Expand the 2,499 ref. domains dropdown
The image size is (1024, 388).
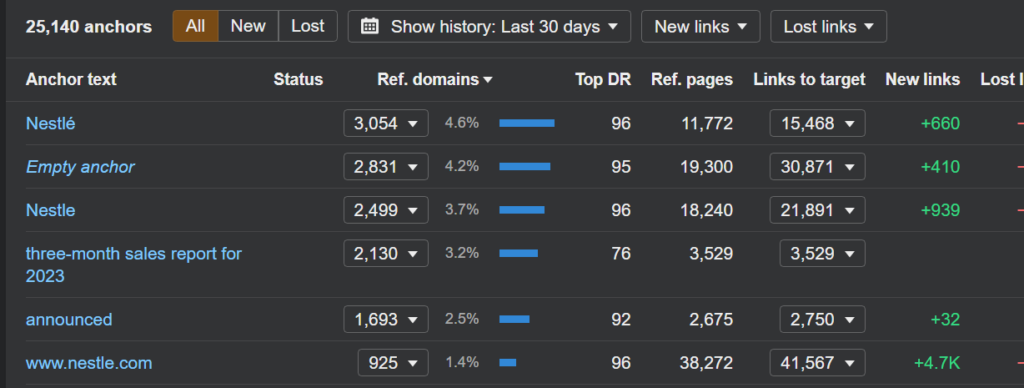click(x=386, y=210)
